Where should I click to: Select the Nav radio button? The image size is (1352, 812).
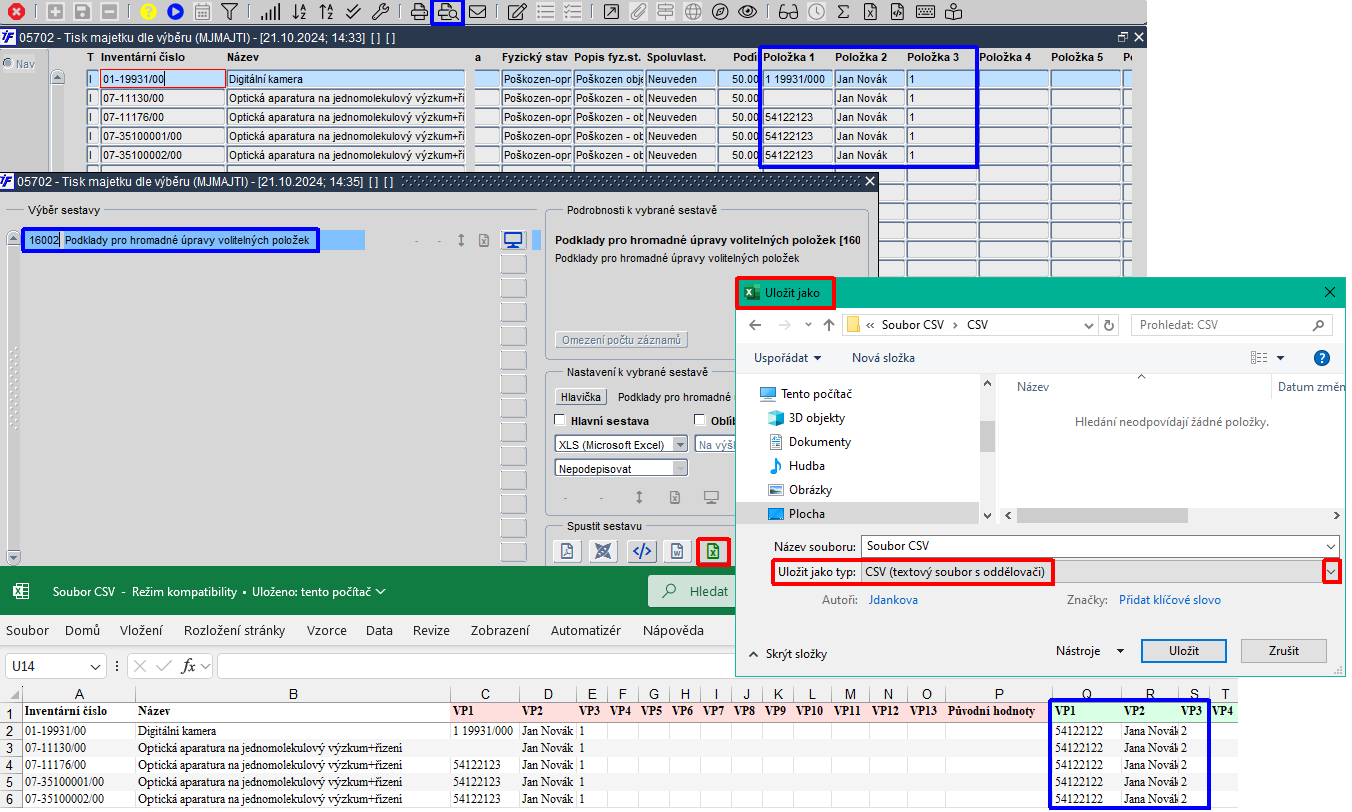8,63
